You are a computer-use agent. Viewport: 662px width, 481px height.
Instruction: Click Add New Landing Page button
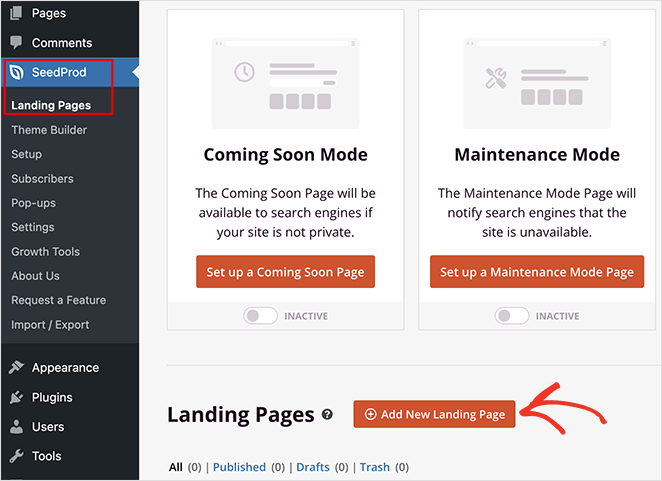tap(434, 414)
